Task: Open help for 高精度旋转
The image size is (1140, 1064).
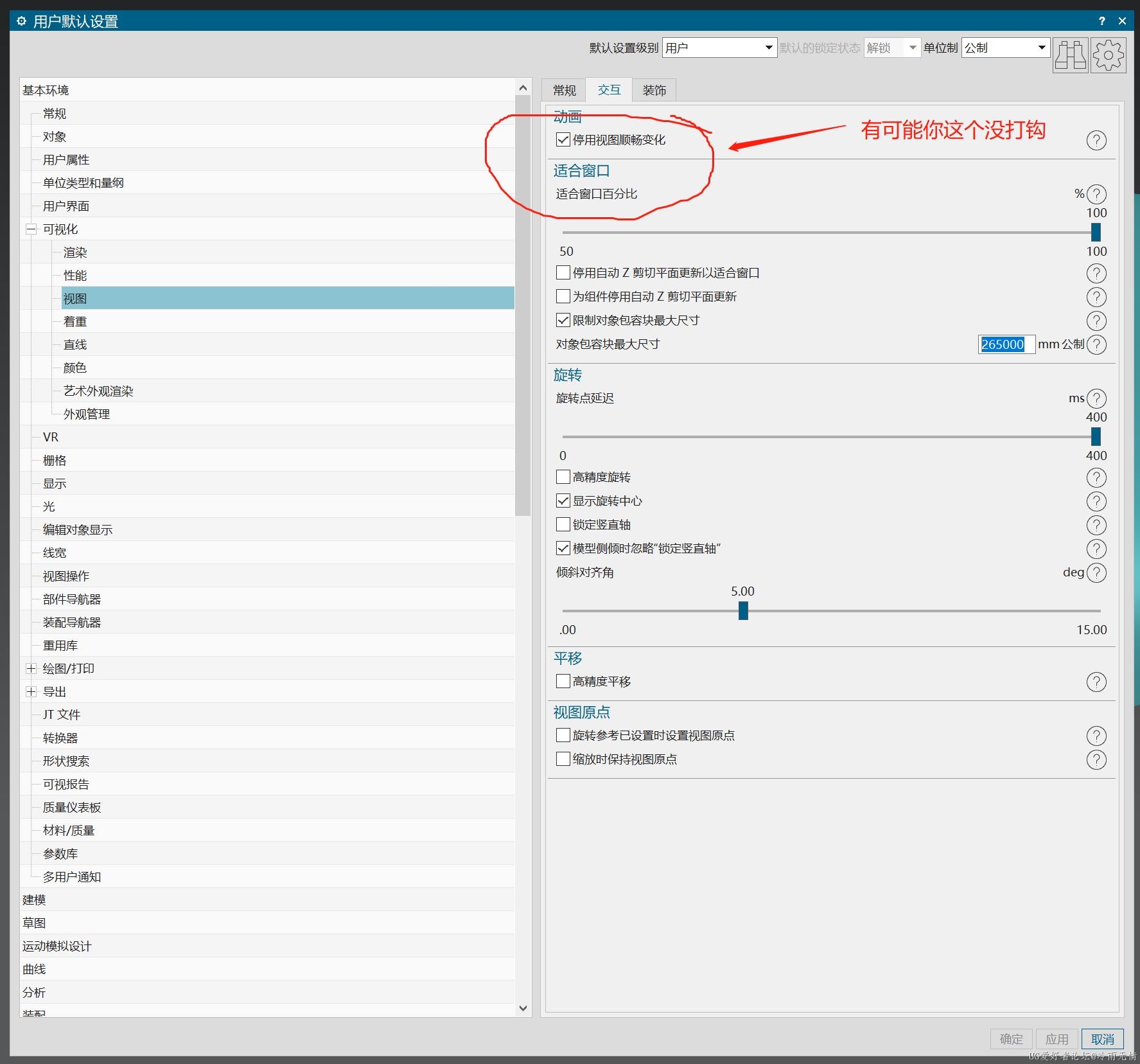Action: 1096,477
